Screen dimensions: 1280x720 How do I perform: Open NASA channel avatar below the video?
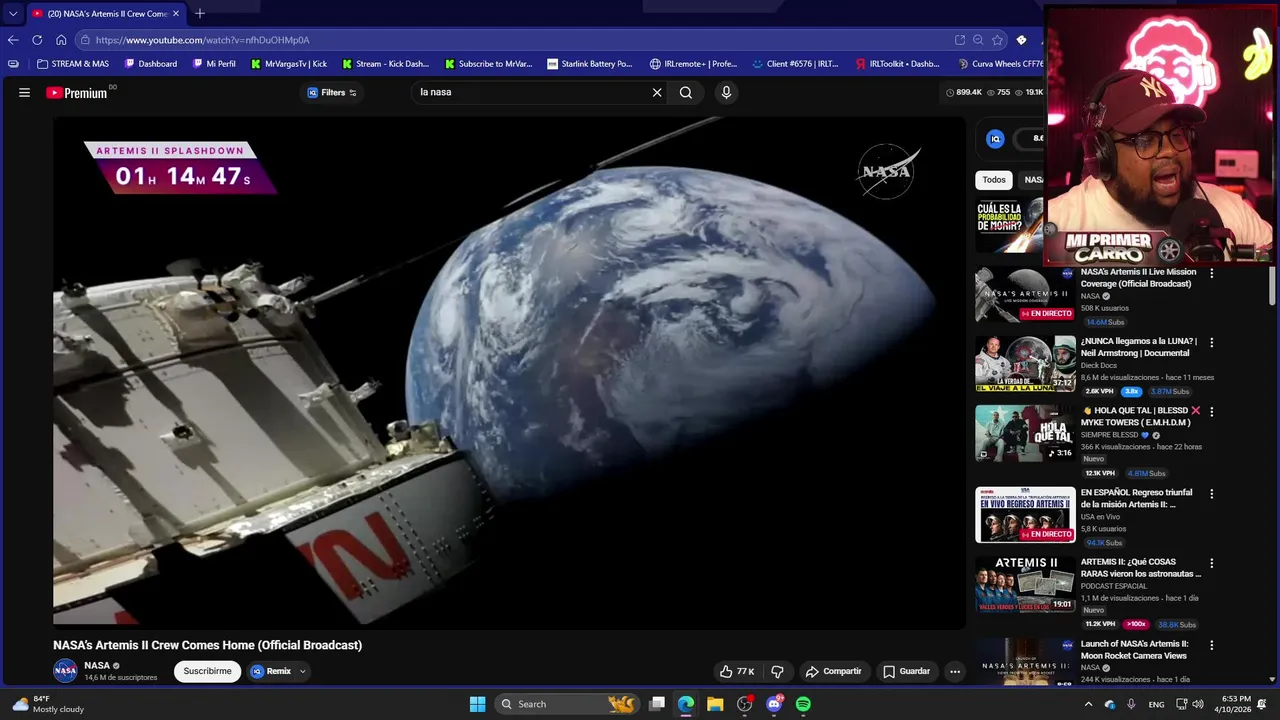tap(65, 671)
